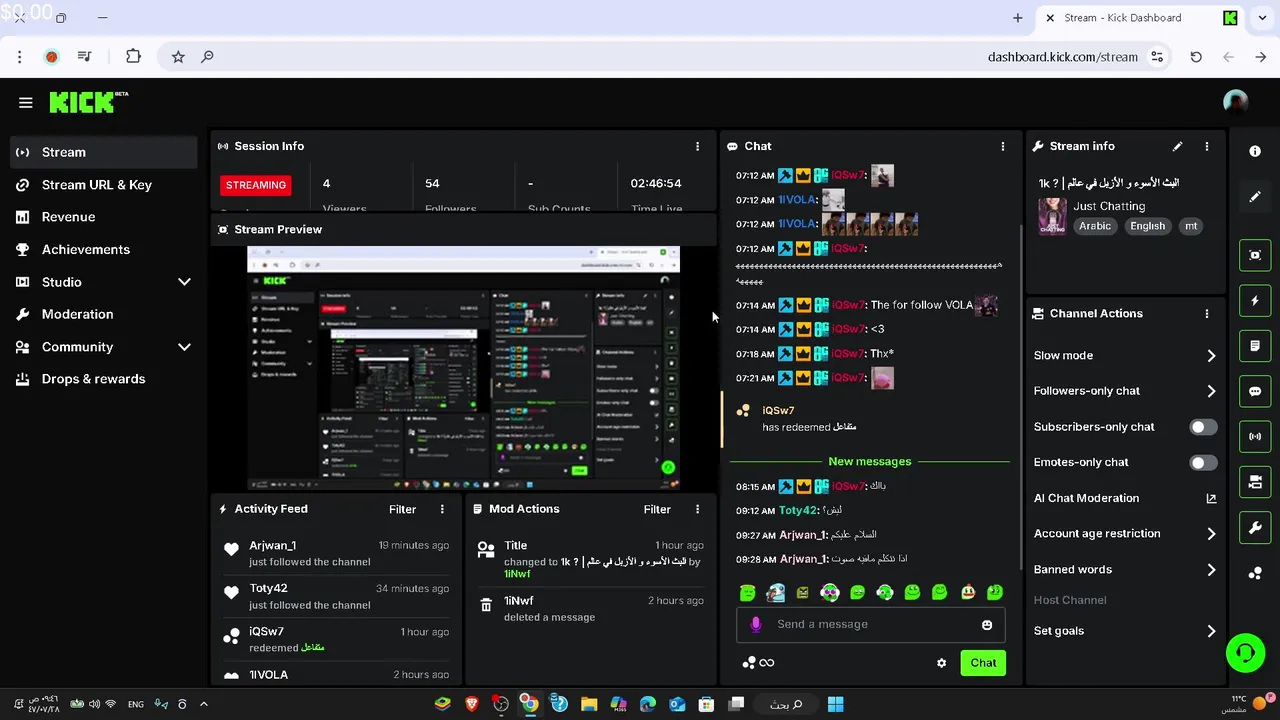
Task: Open the profile avatar in top right
Action: pos(1235,102)
